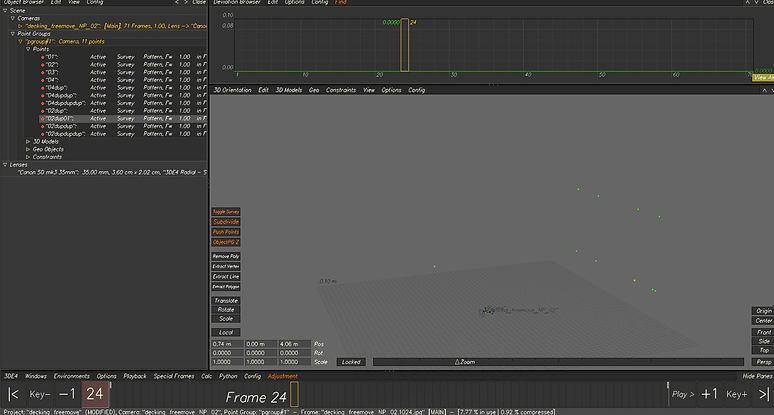Go to previous keyframe using Key-
The image size is (774, 415).
point(39,394)
